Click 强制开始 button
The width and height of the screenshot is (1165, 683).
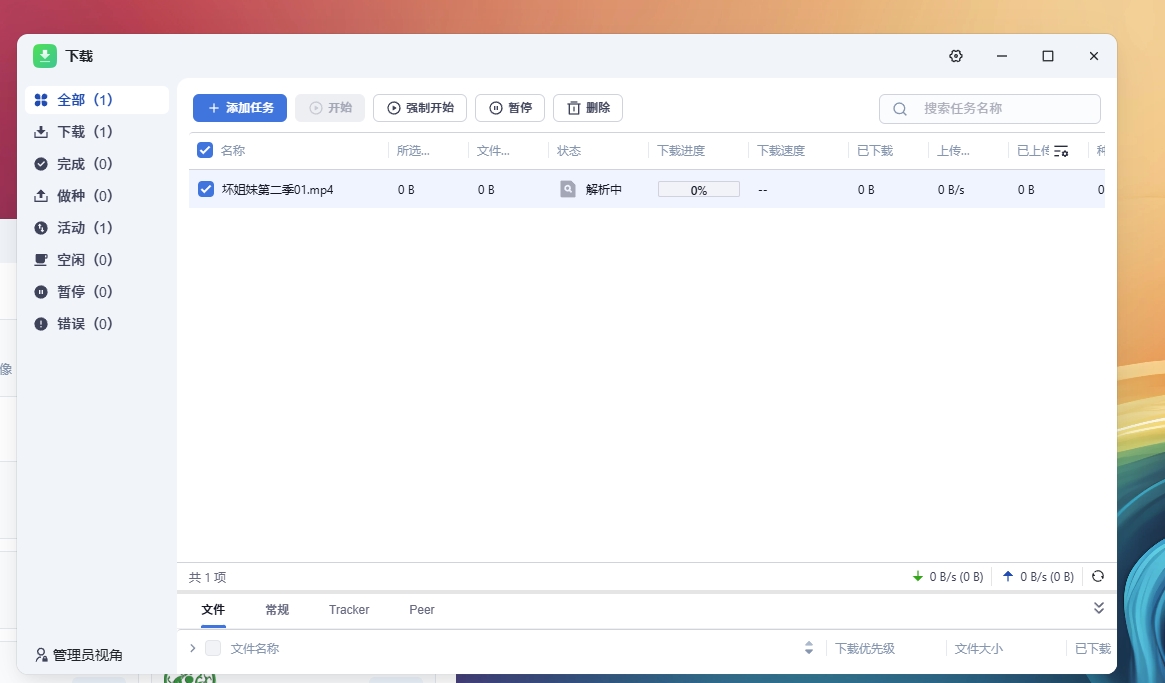point(420,108)
